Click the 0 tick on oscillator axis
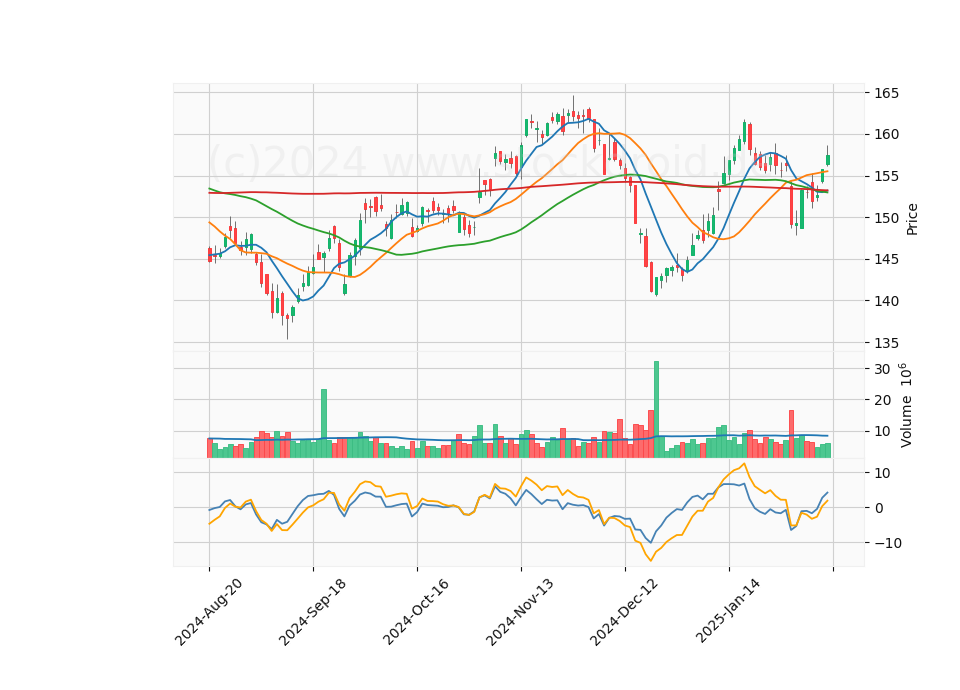The height and width of the screenshot is (690, 960). [879, 508]
